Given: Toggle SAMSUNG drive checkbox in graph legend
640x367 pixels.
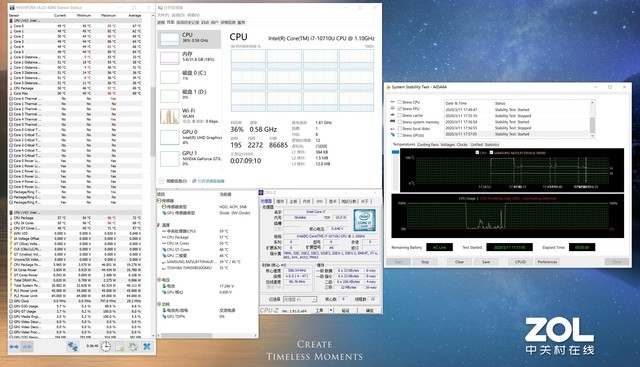Looking at the screenshot, I should (491, 152).
